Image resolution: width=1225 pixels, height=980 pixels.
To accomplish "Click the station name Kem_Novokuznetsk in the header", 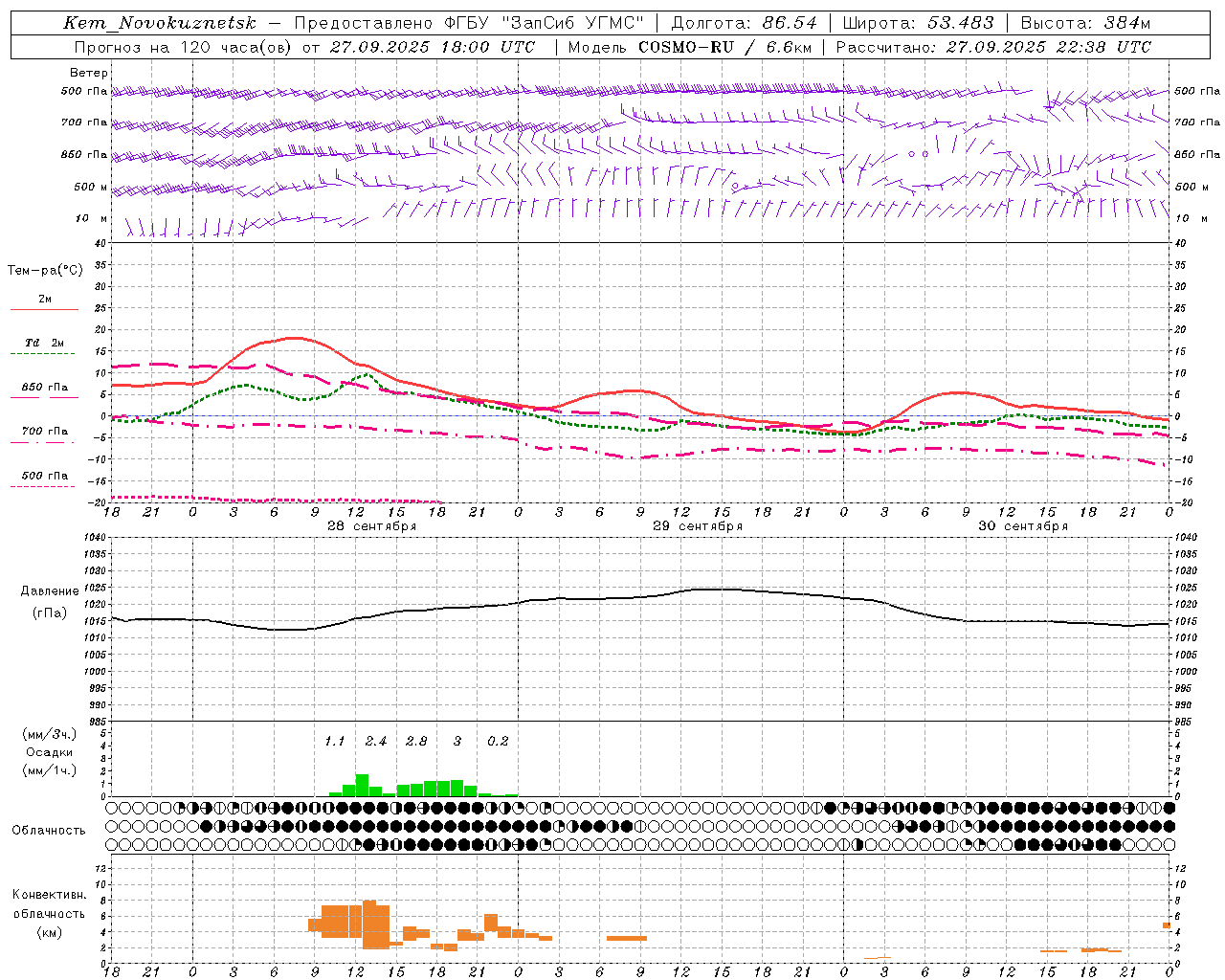I will [x=161, y=23].
